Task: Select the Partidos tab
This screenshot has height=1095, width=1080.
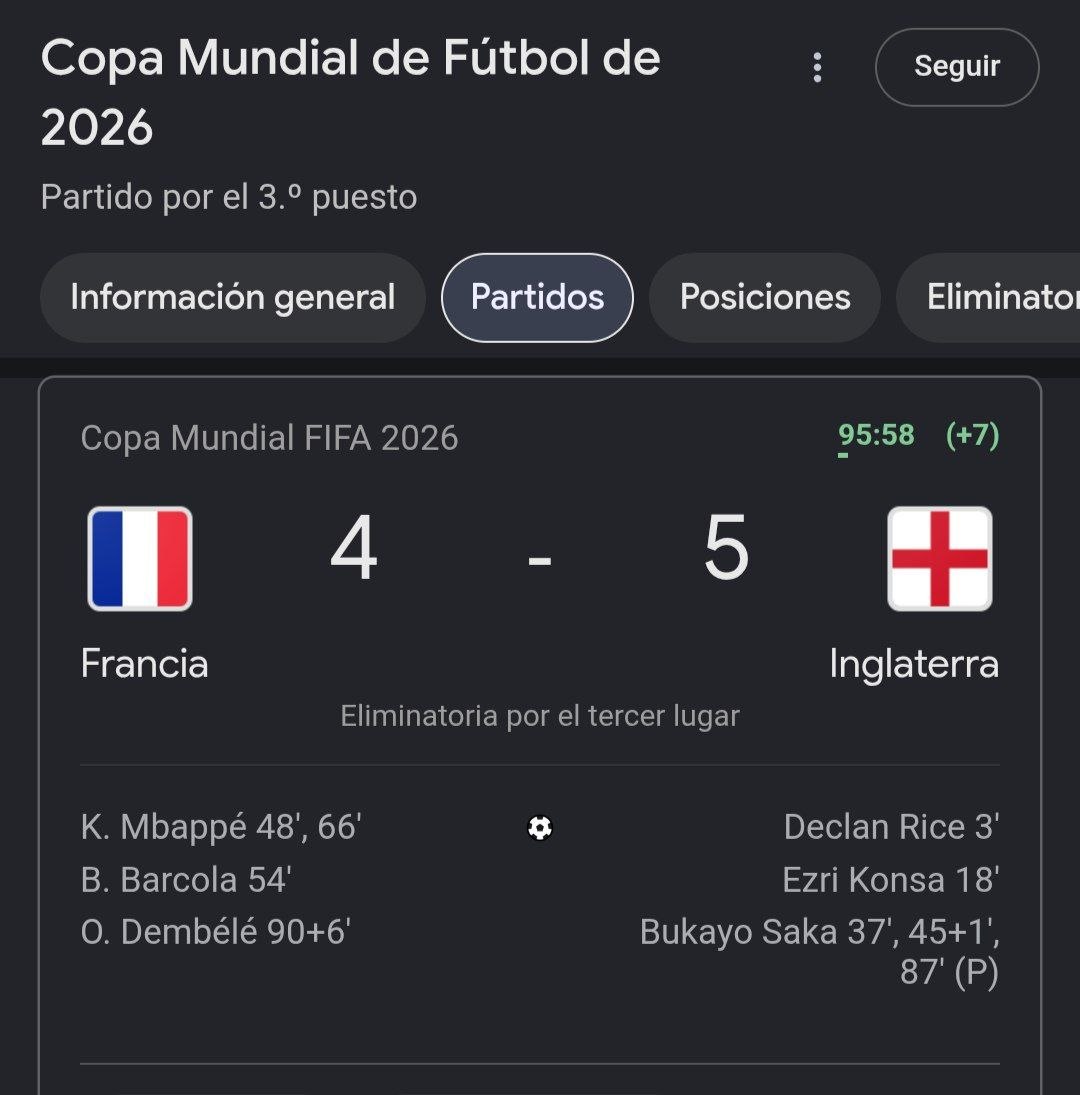Action: [x=538, y=297]
